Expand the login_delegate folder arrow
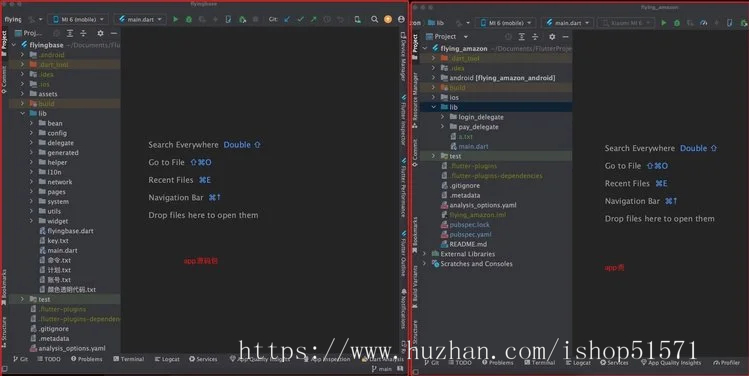This screenshot has height=376, width=749. (x=442, y=117)
